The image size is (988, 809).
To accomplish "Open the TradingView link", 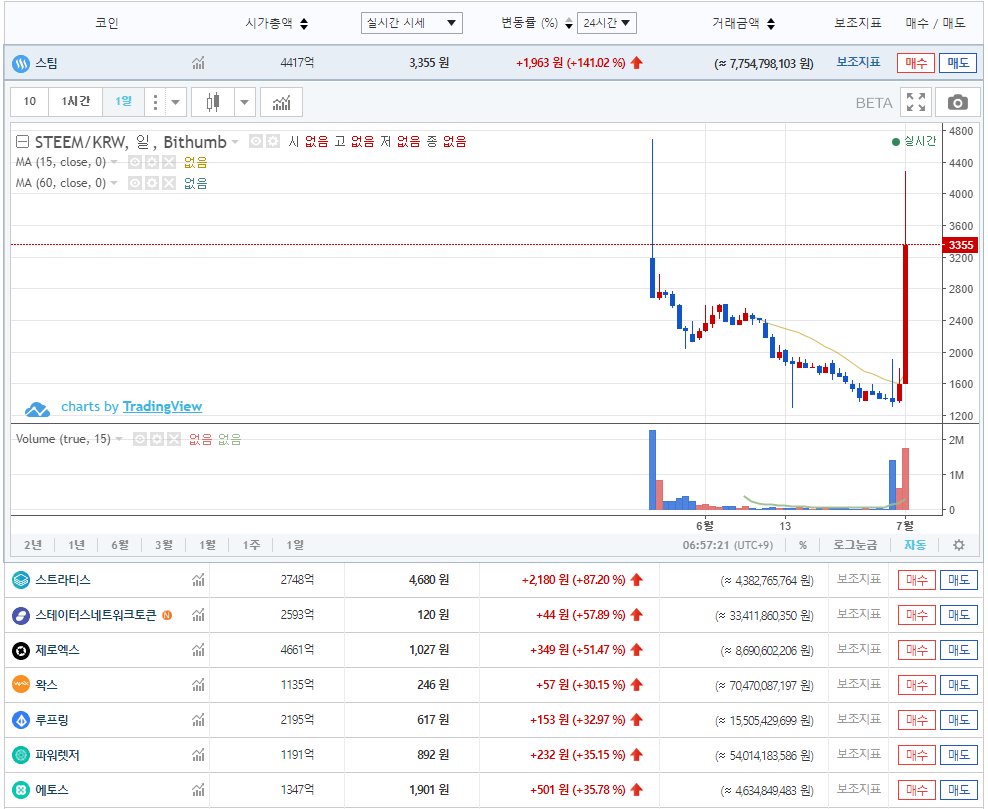I will tap(162, 406).
